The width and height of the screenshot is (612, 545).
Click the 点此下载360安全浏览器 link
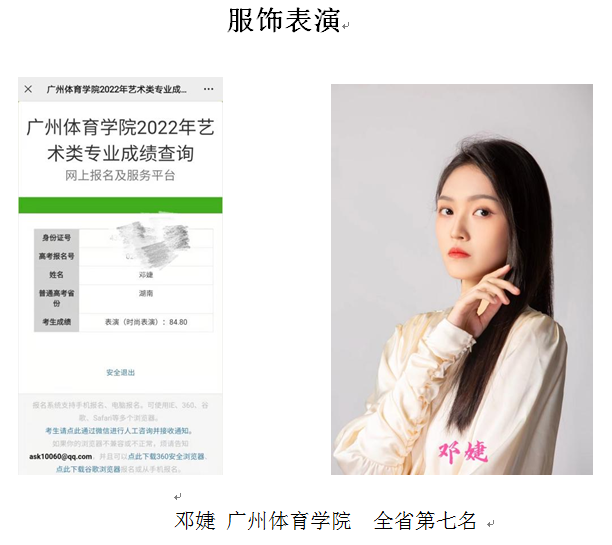click(x=167, y=456)
